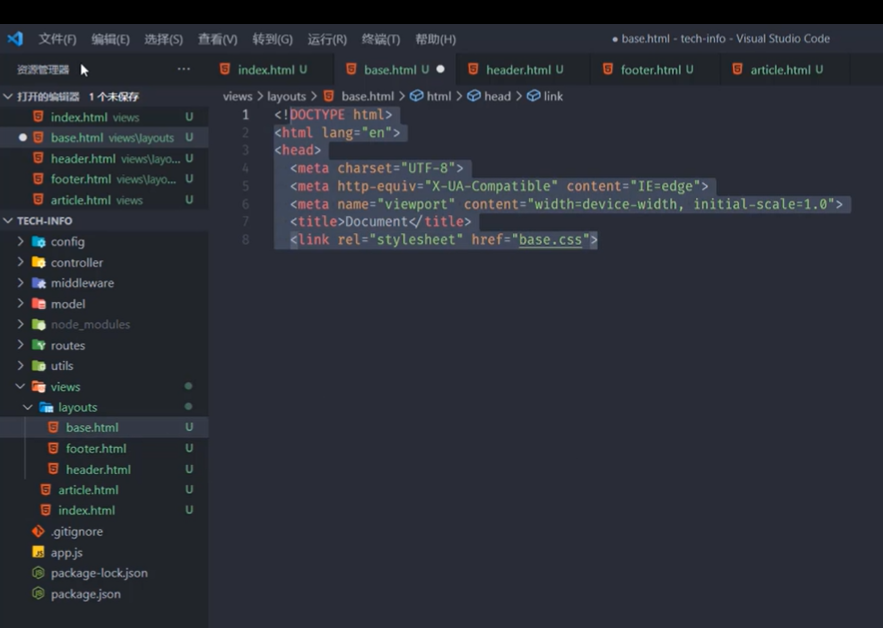The image size is (883, 628).
Task: Select base.html in the layouts tree
Action: pyautogui.click(x=104, y=427)
